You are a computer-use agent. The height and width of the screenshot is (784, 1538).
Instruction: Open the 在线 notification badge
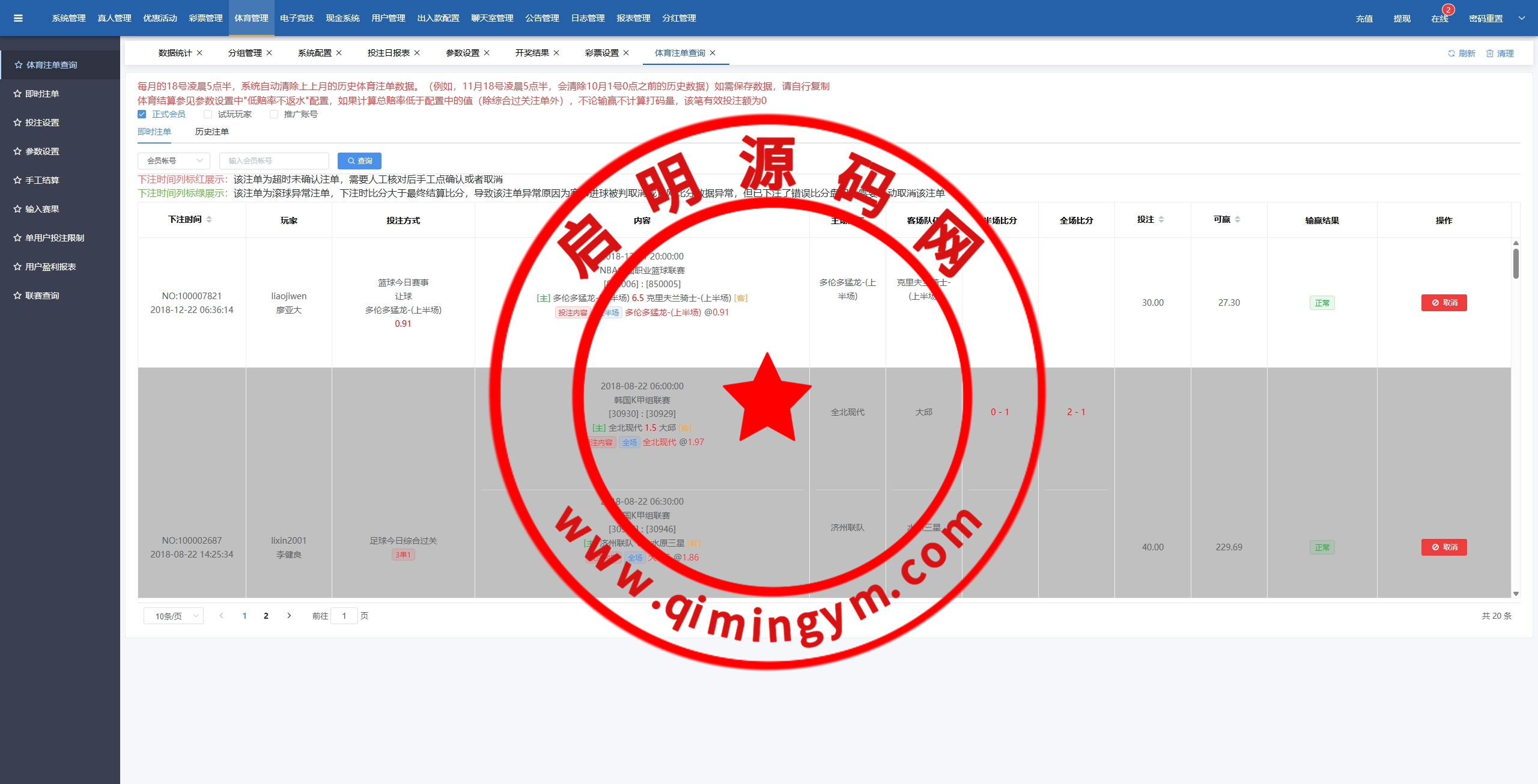click(x=1448, y=10)
